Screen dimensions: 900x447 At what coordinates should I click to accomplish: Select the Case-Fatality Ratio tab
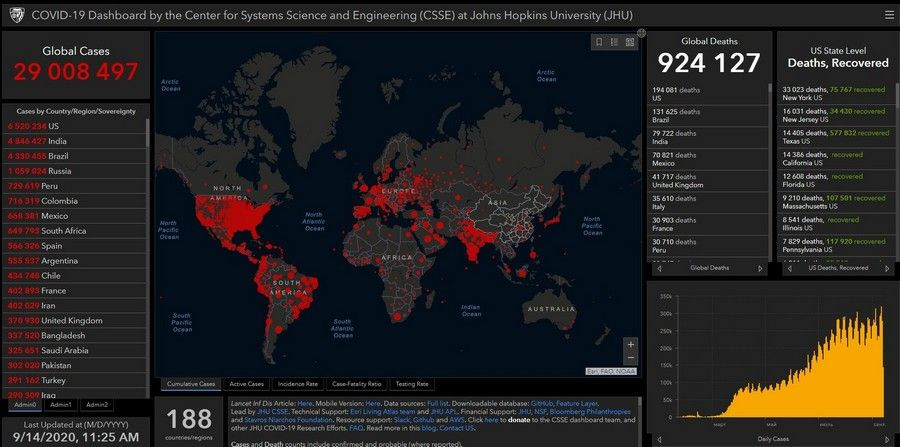(x=356, y=384)
